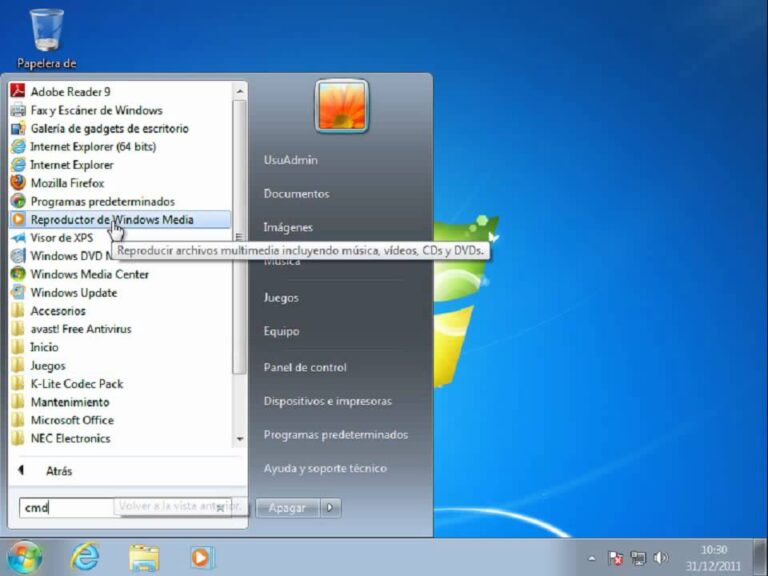This screenshot has width=768, height=576.
Task: Click the Windows Start orb
Action: (24, 557)
